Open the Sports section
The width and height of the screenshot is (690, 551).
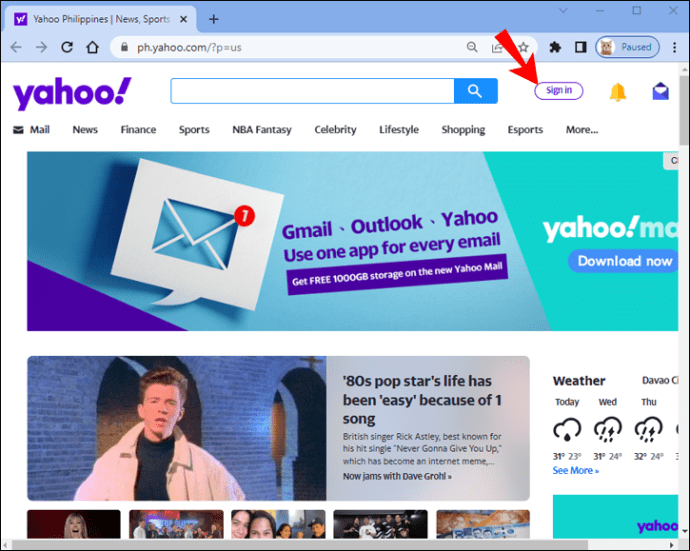pyautogui.click(x=194, y=130)
